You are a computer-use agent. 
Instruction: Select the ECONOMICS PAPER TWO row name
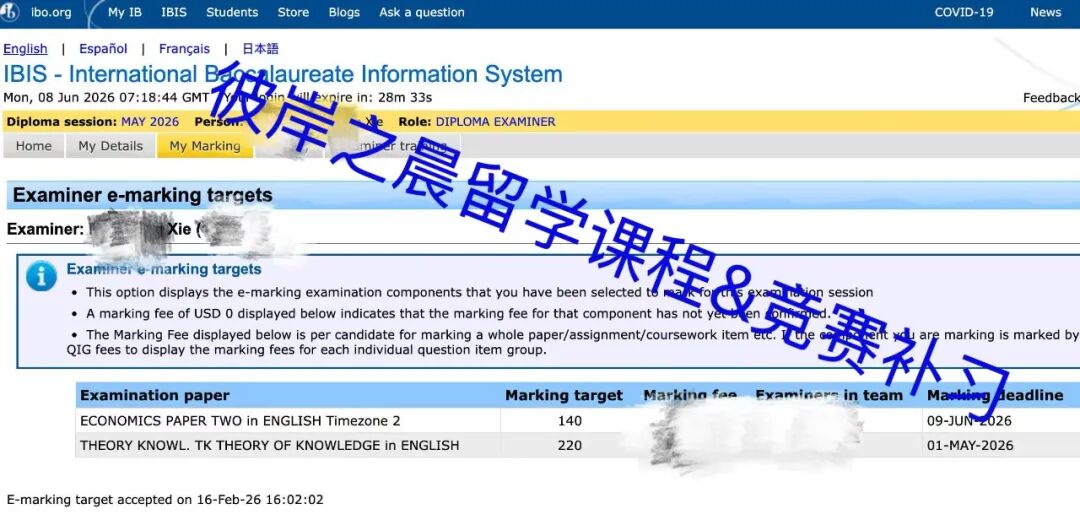(240, 421)
